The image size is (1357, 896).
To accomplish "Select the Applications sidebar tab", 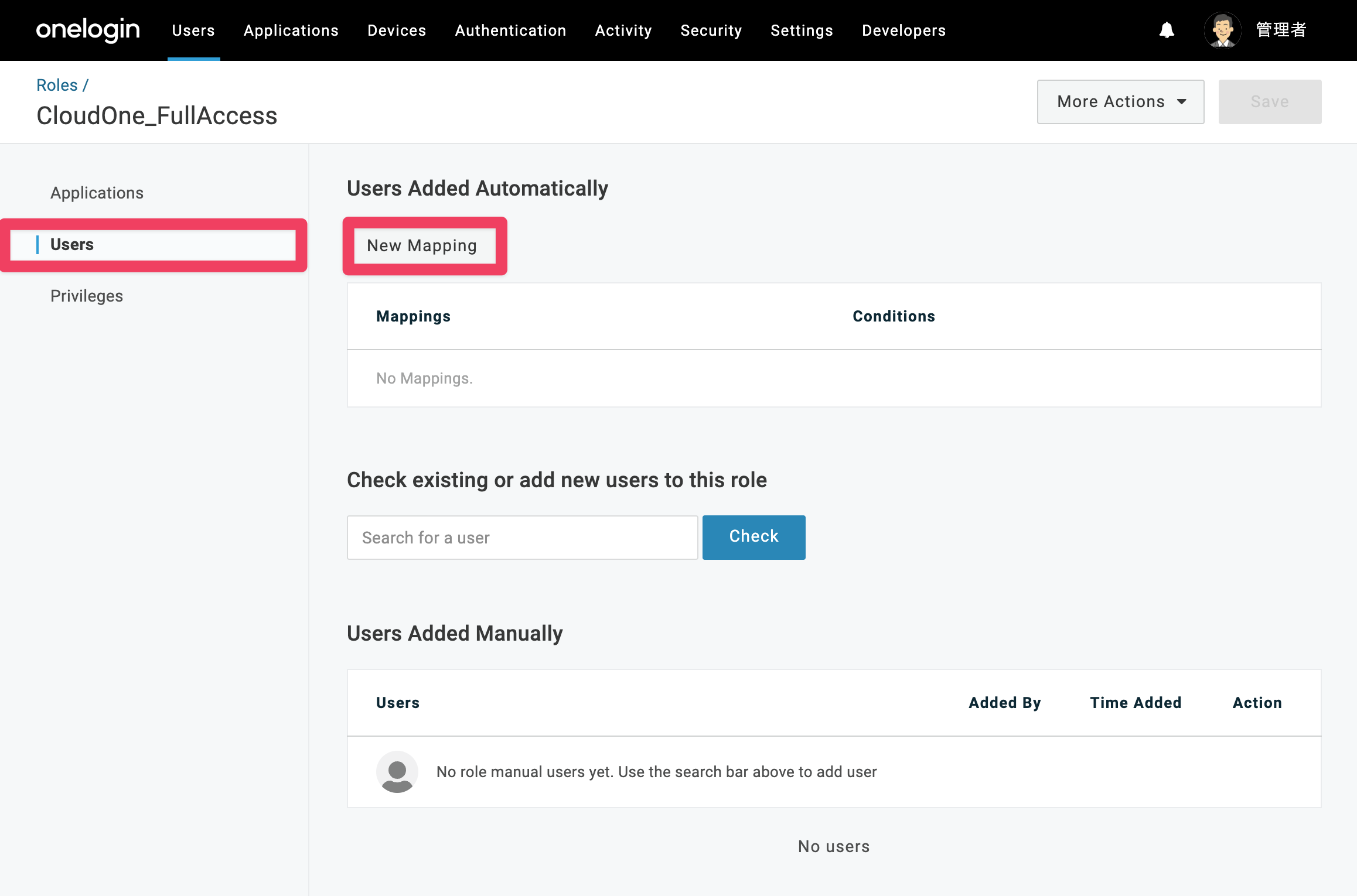I will (x=97, y=193).
